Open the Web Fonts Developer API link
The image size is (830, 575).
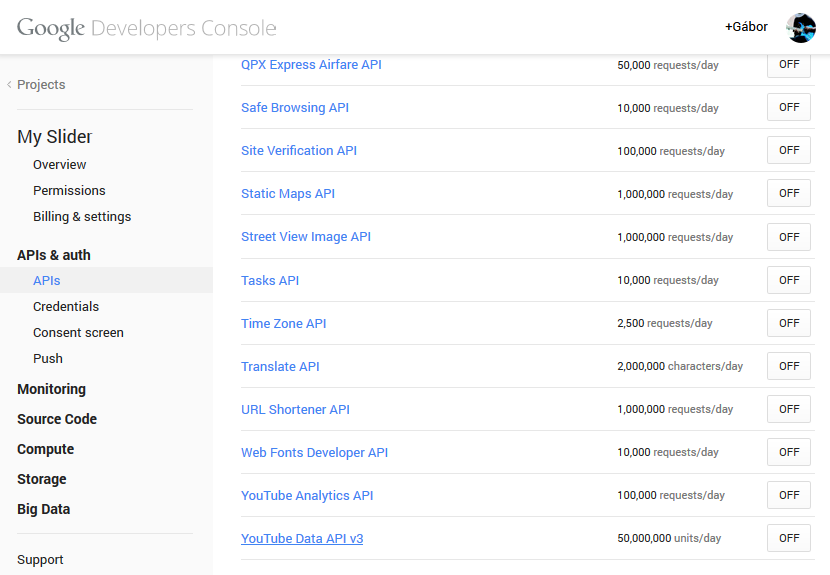pos(314,453)
